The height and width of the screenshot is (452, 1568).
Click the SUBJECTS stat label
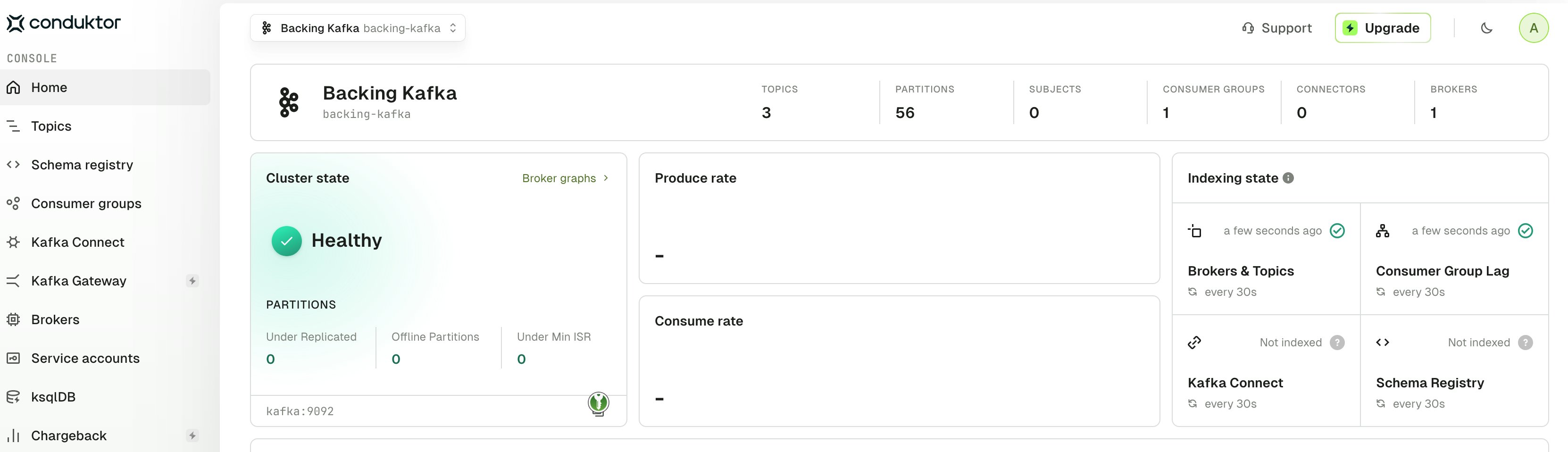click(1055, 89)
